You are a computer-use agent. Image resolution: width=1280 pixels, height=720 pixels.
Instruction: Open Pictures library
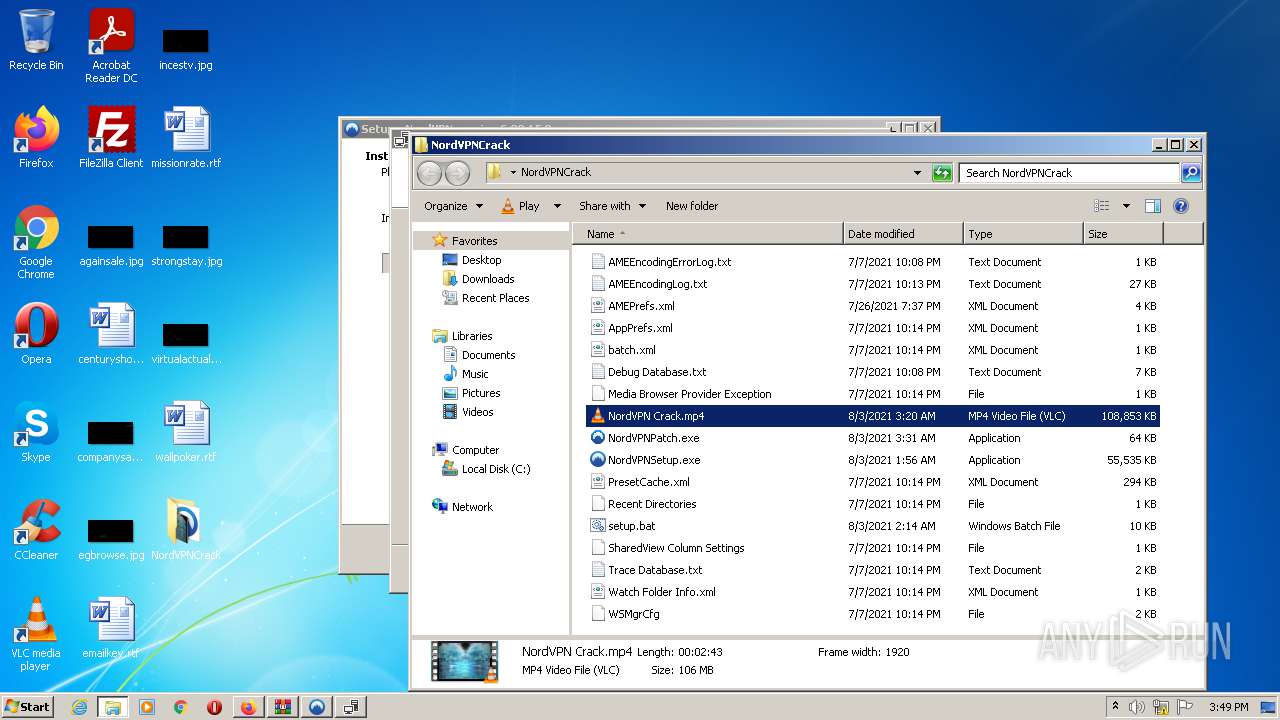[481, 393]
